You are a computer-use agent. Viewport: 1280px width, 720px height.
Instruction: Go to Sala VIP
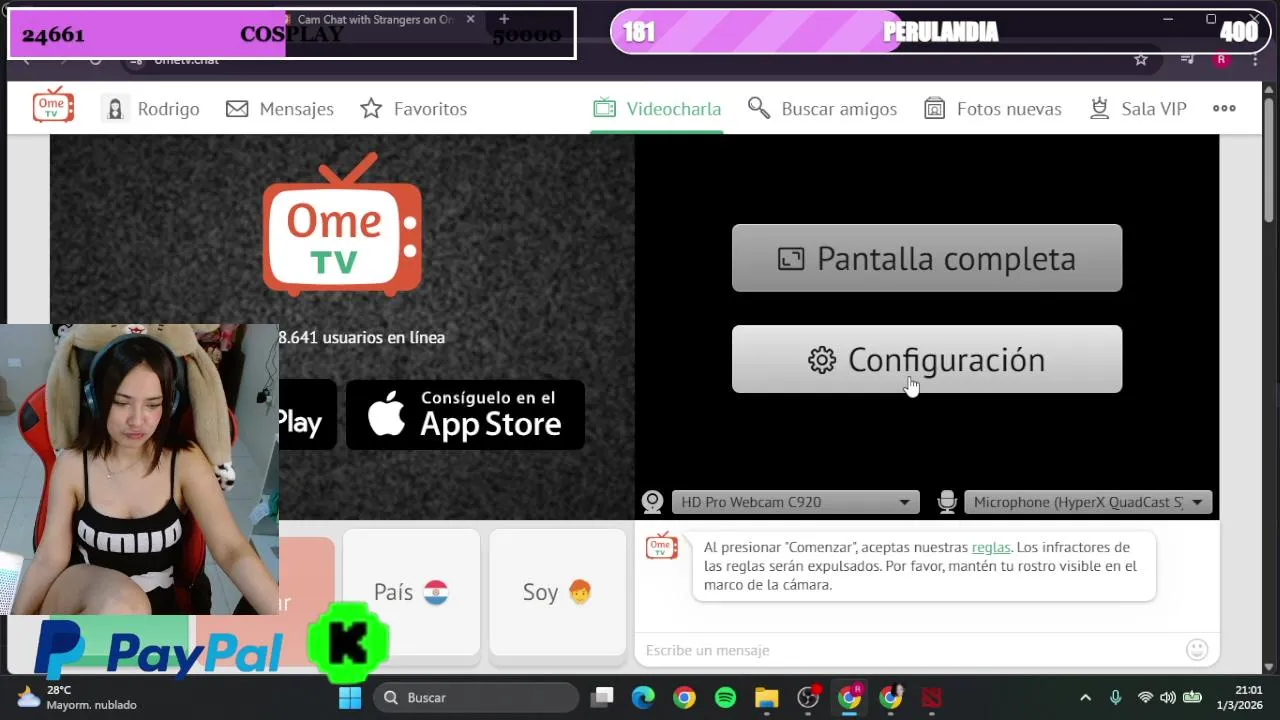[1137, 109]
